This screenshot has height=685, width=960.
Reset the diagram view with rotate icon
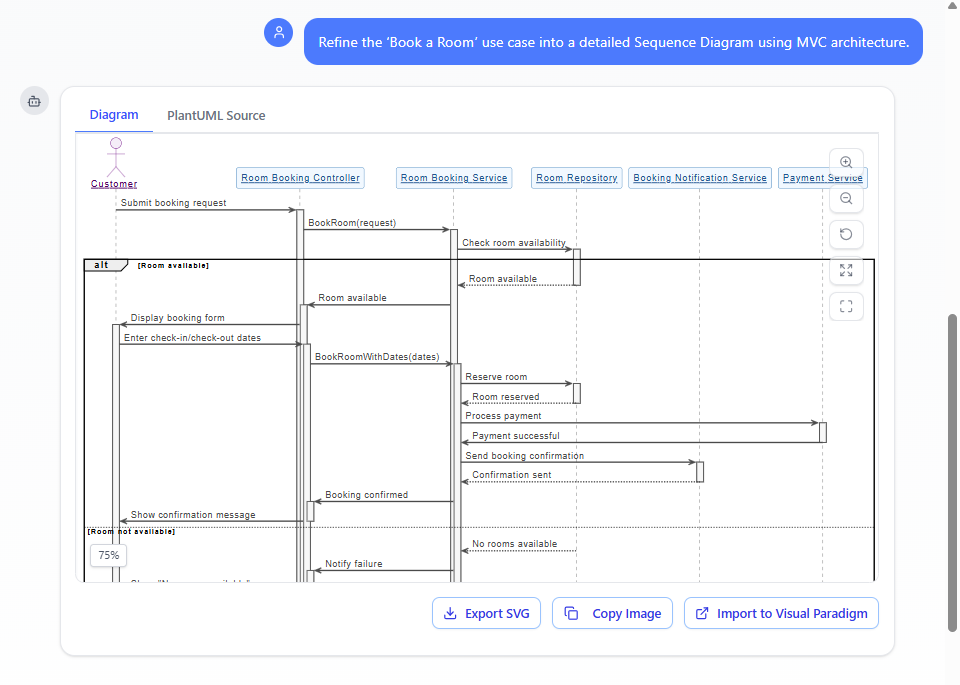click(x=846, y=235)
